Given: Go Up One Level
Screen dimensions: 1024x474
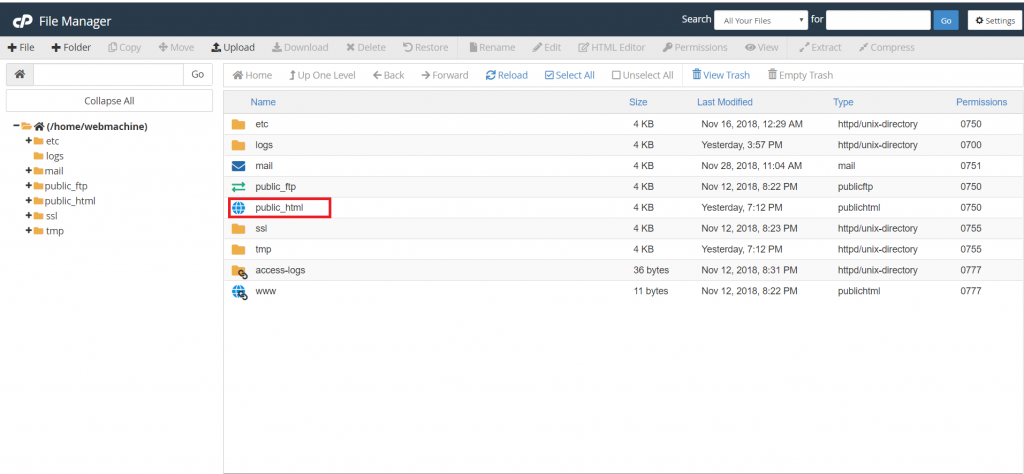Looking at the screenshot, I should coord(322,75).
